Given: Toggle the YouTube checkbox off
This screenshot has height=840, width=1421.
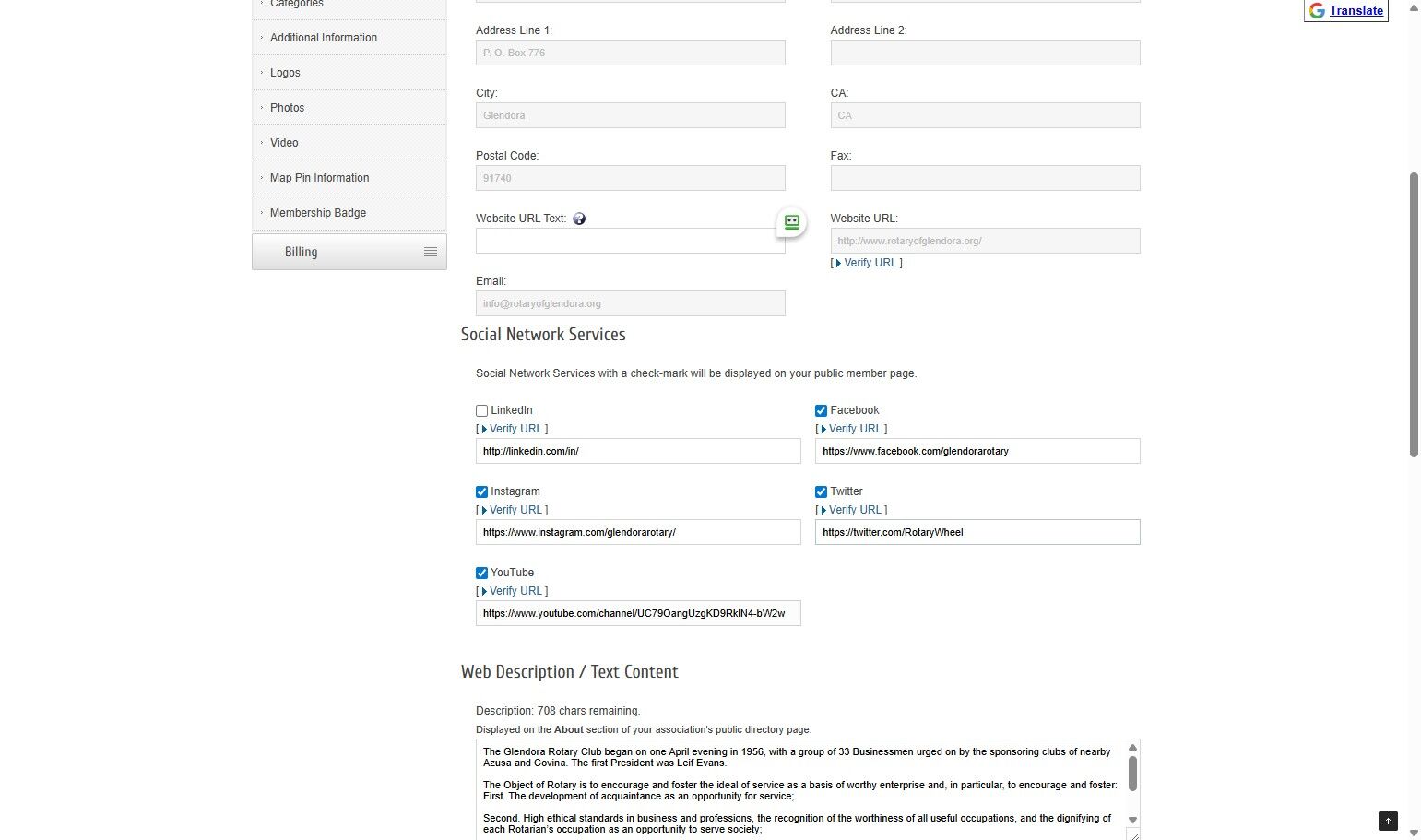Looking at the screenshot, I should coord(482,574).
